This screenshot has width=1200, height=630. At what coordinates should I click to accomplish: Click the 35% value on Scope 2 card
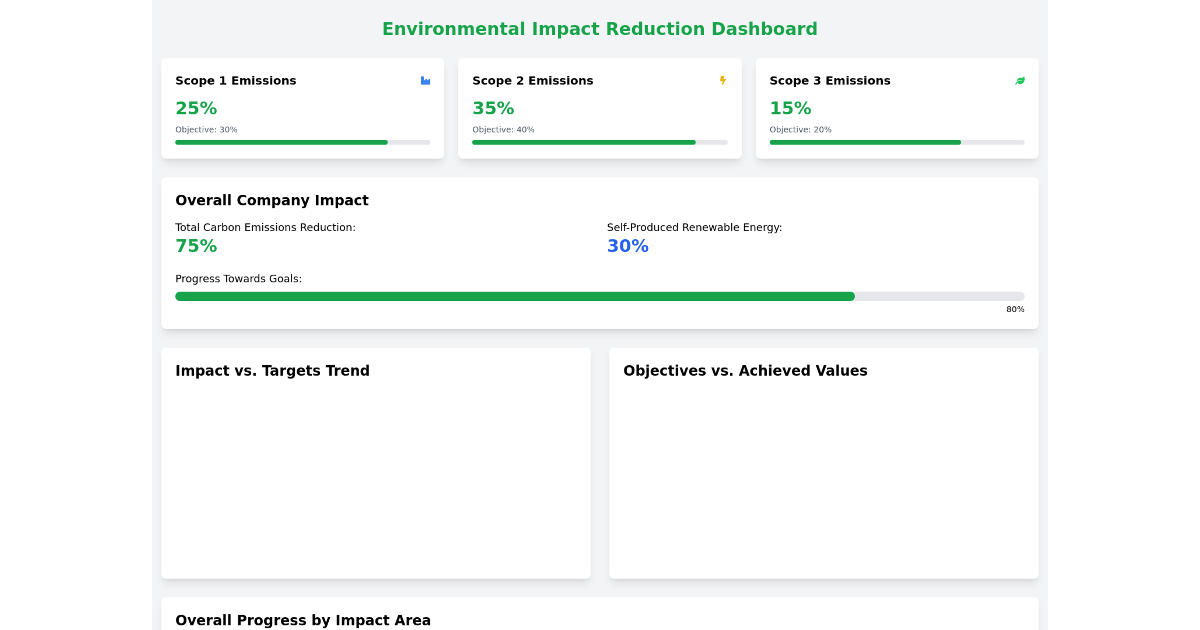(x=493, y=107)
